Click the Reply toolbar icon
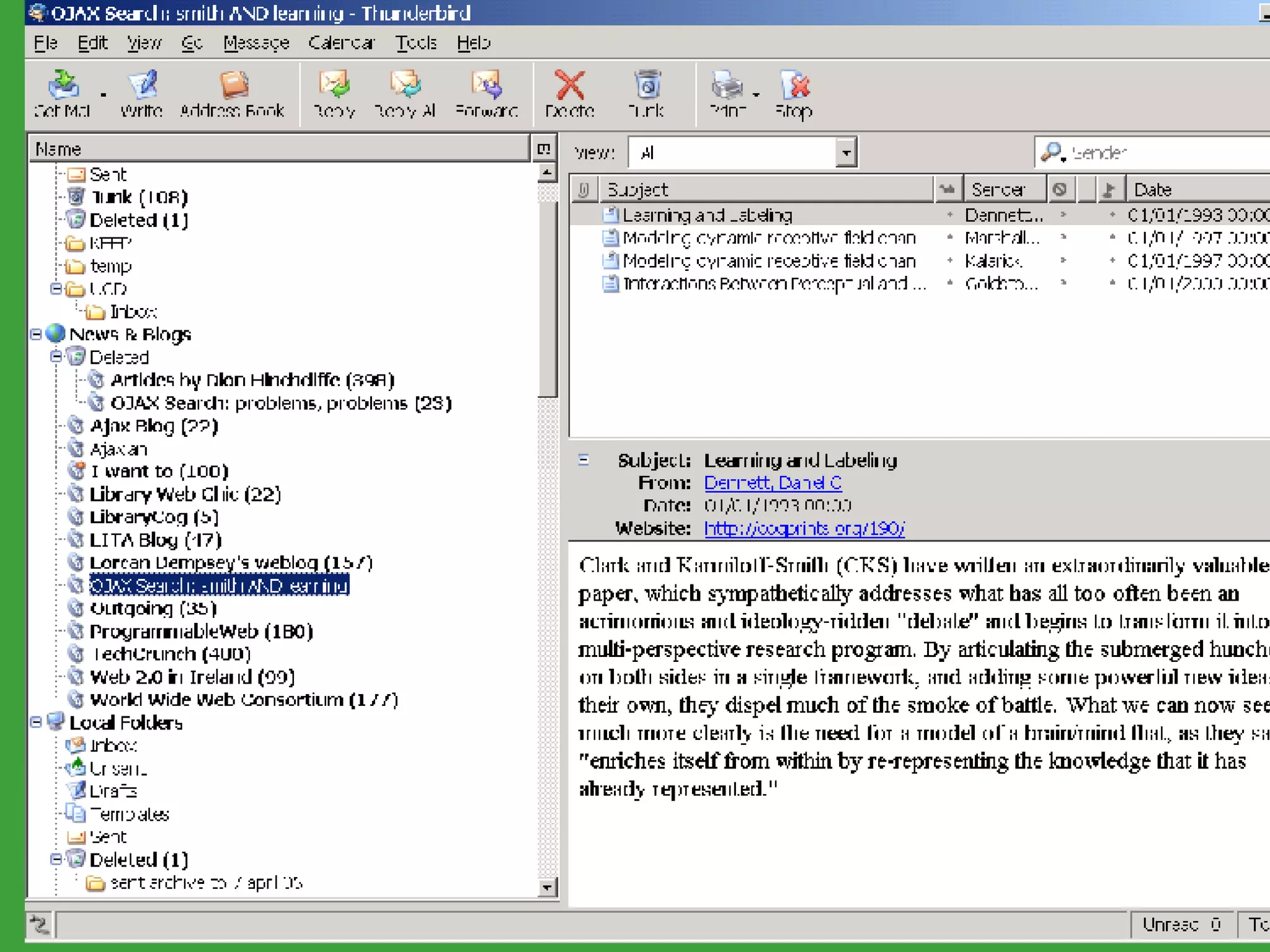 (x=334, y=86)
